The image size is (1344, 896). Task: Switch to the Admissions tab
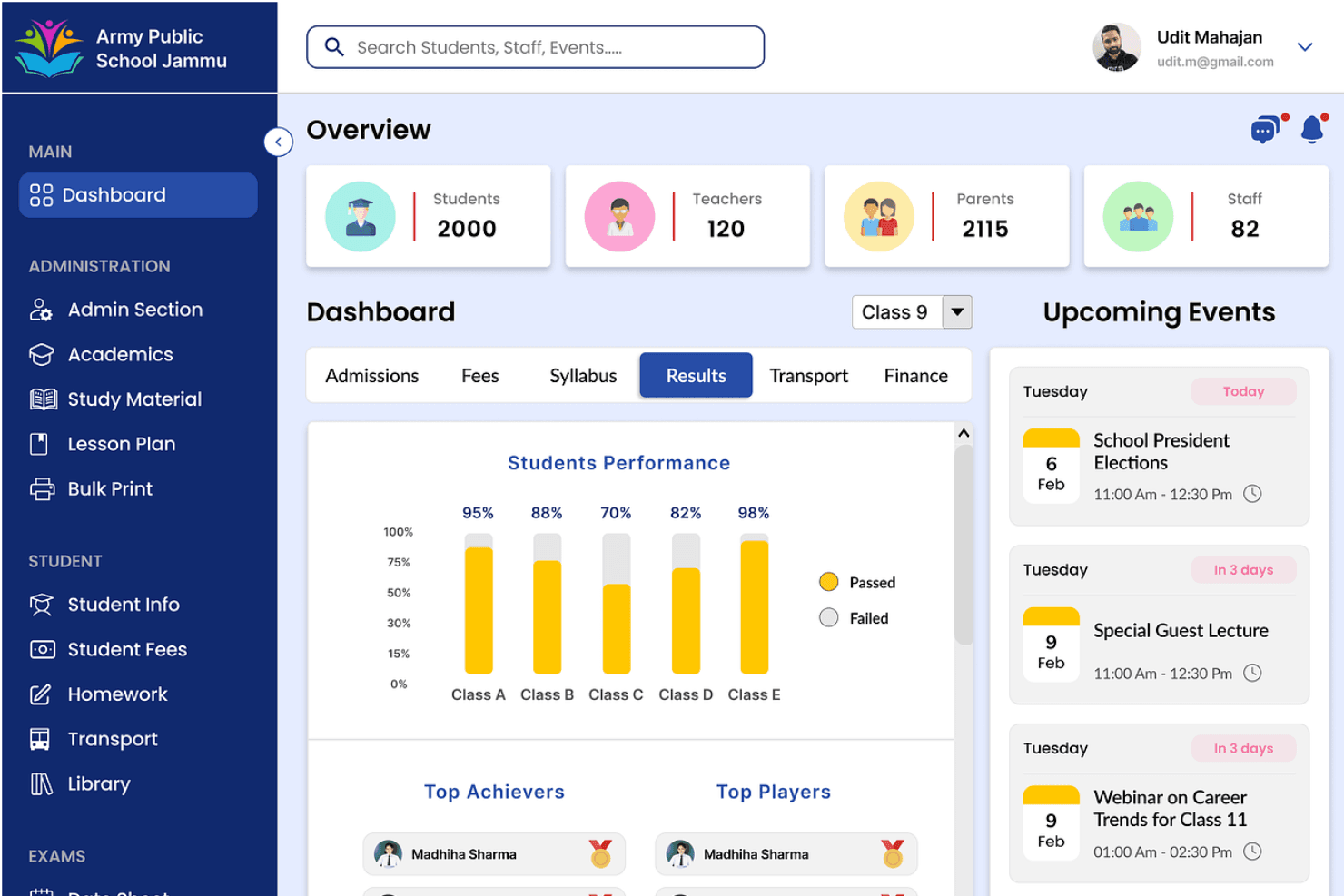(x=372, y=376)
